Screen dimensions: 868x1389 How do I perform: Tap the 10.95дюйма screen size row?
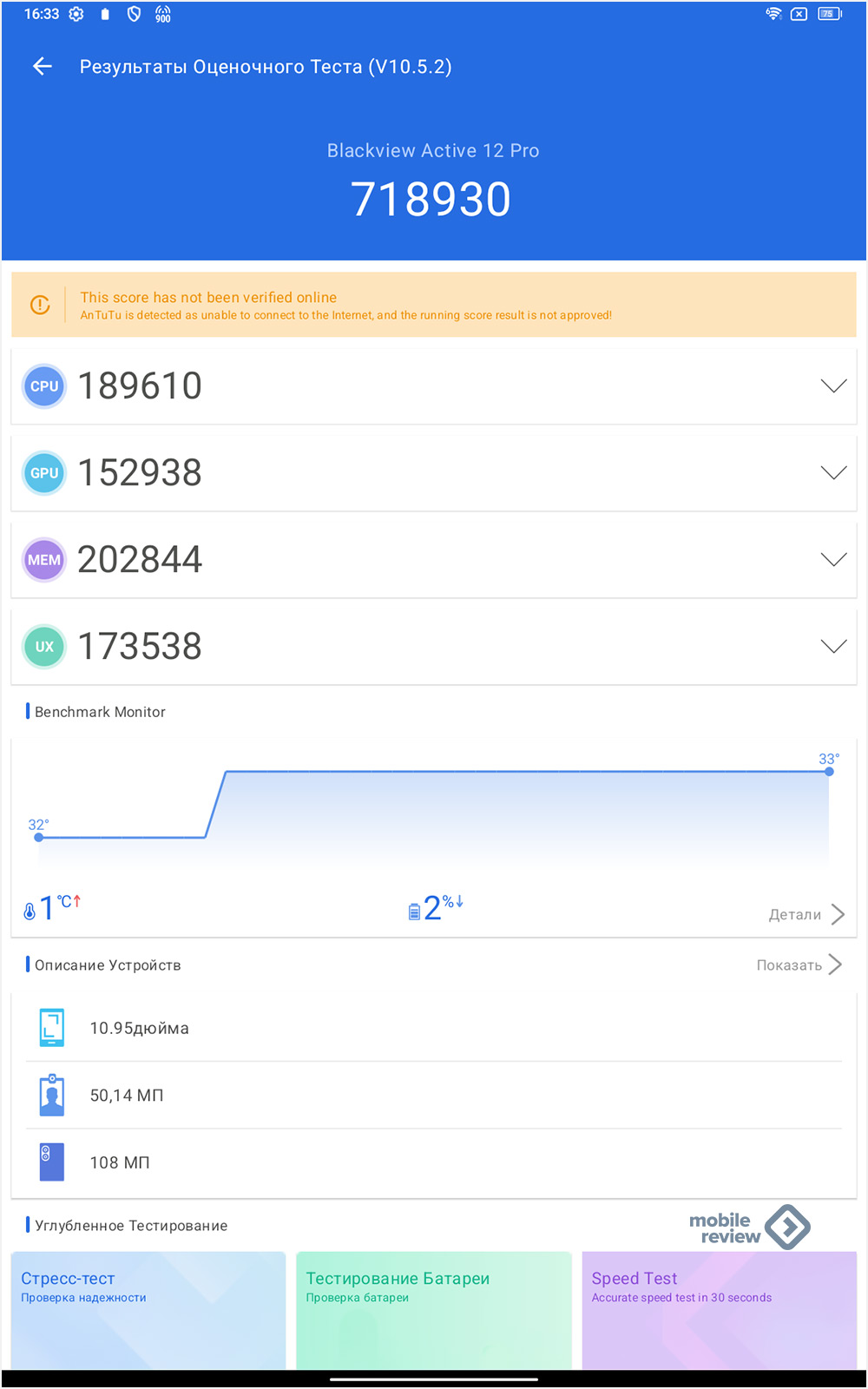434,1028
